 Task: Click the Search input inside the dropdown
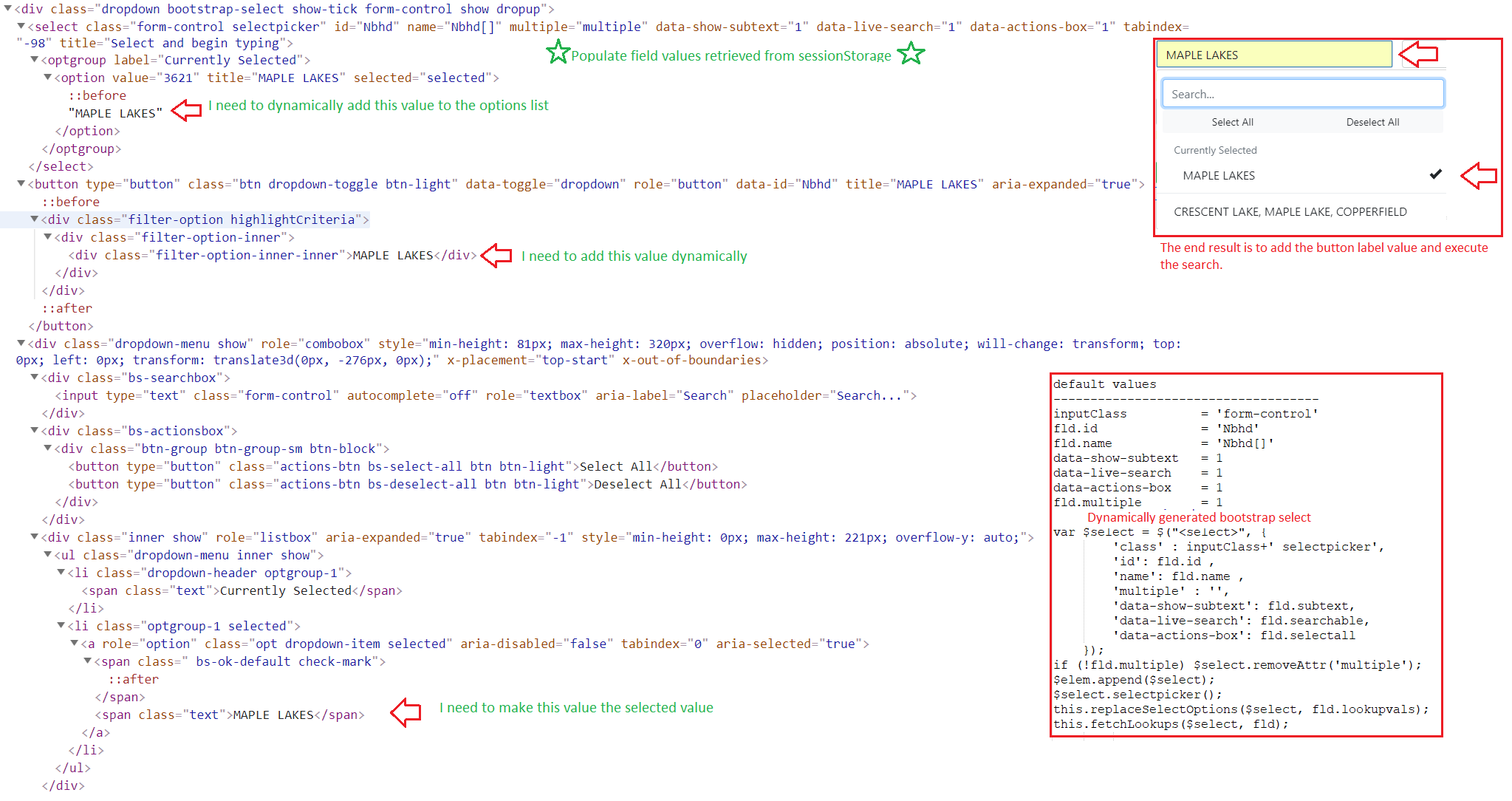point(1302,93)
